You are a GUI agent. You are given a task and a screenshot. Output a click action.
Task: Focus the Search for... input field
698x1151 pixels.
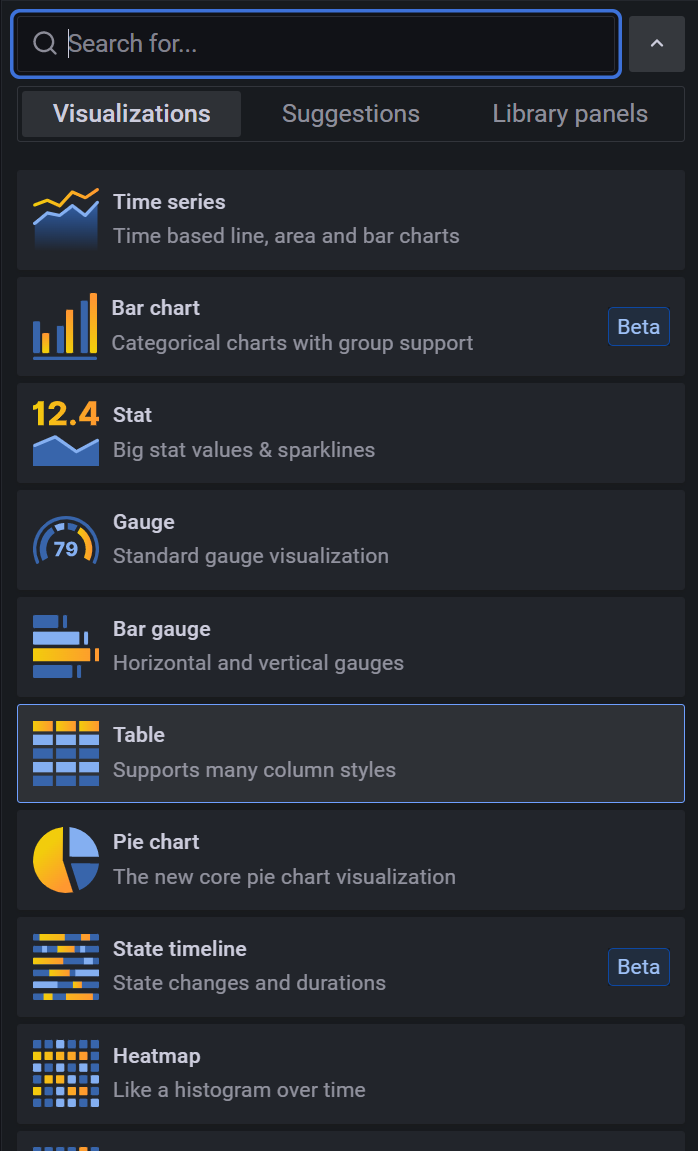click(x=316, y=43)
